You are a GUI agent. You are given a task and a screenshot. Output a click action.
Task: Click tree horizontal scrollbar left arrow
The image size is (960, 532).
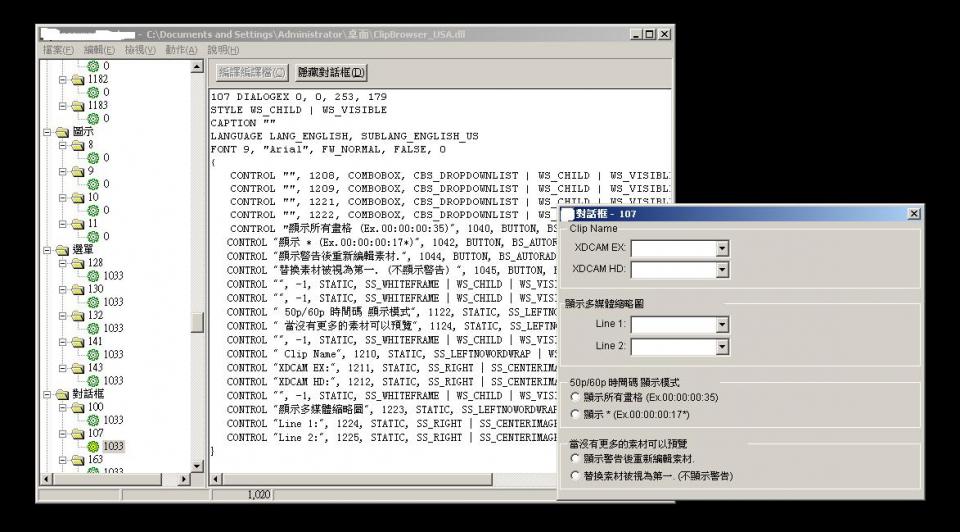[x=47, y=479]
